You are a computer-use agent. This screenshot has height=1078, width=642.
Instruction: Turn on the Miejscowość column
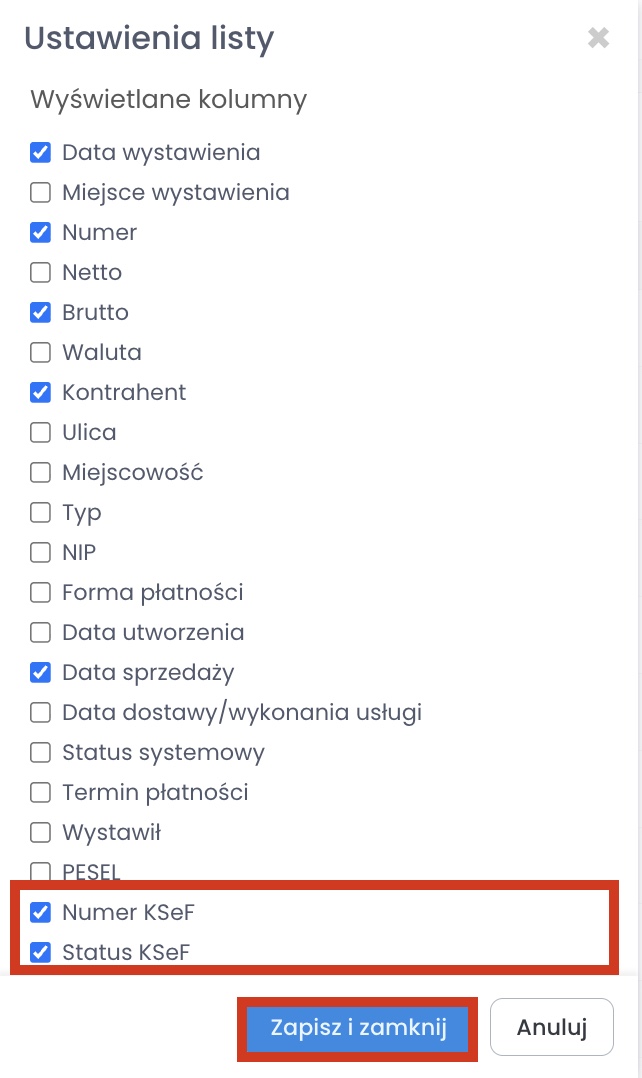tap(41, 473)
